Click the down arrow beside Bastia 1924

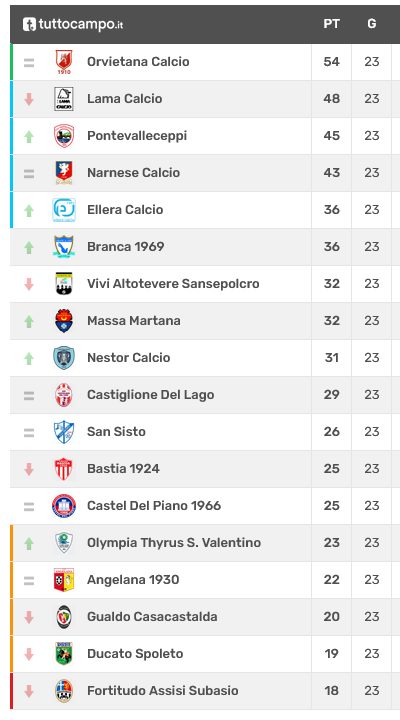point(29,469)
